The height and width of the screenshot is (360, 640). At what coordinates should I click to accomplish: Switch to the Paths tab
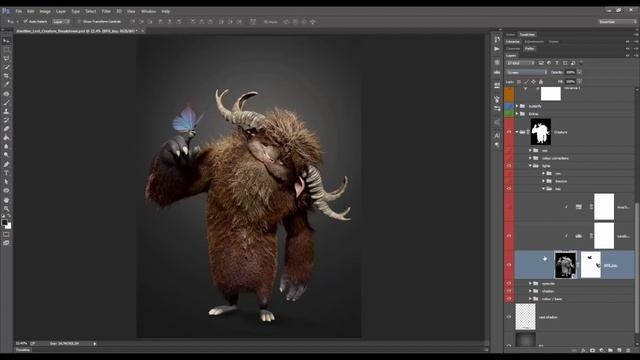click(x=529, y=49)
